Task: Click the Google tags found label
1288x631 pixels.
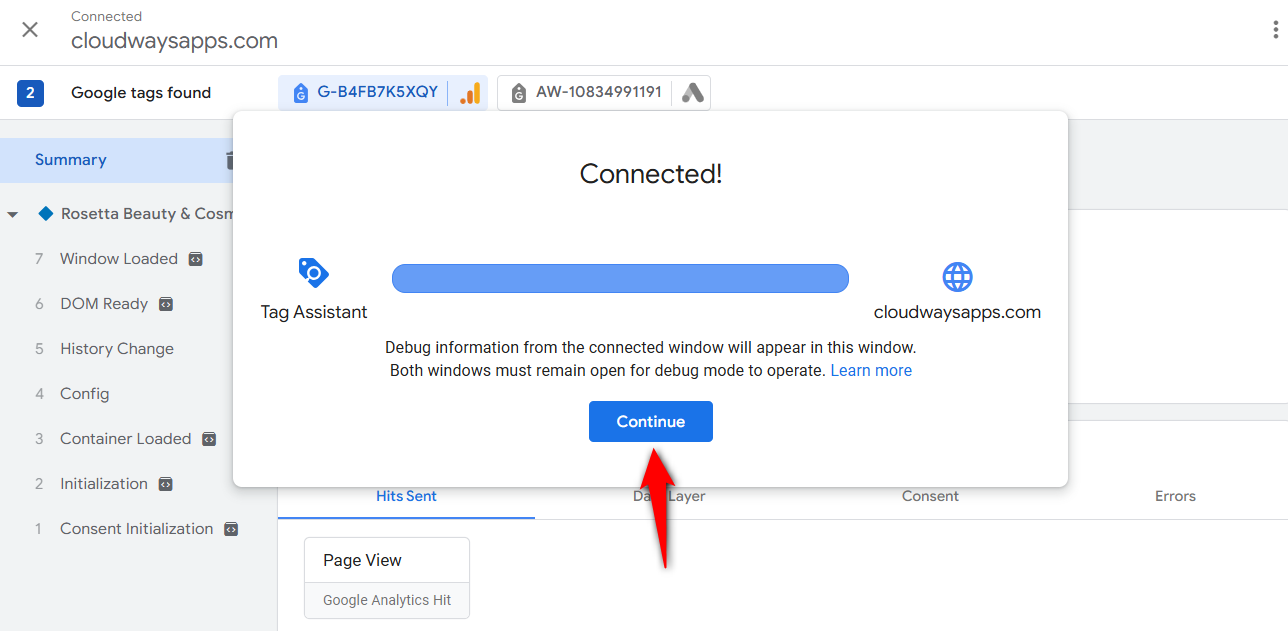Action: pos(141,93)
